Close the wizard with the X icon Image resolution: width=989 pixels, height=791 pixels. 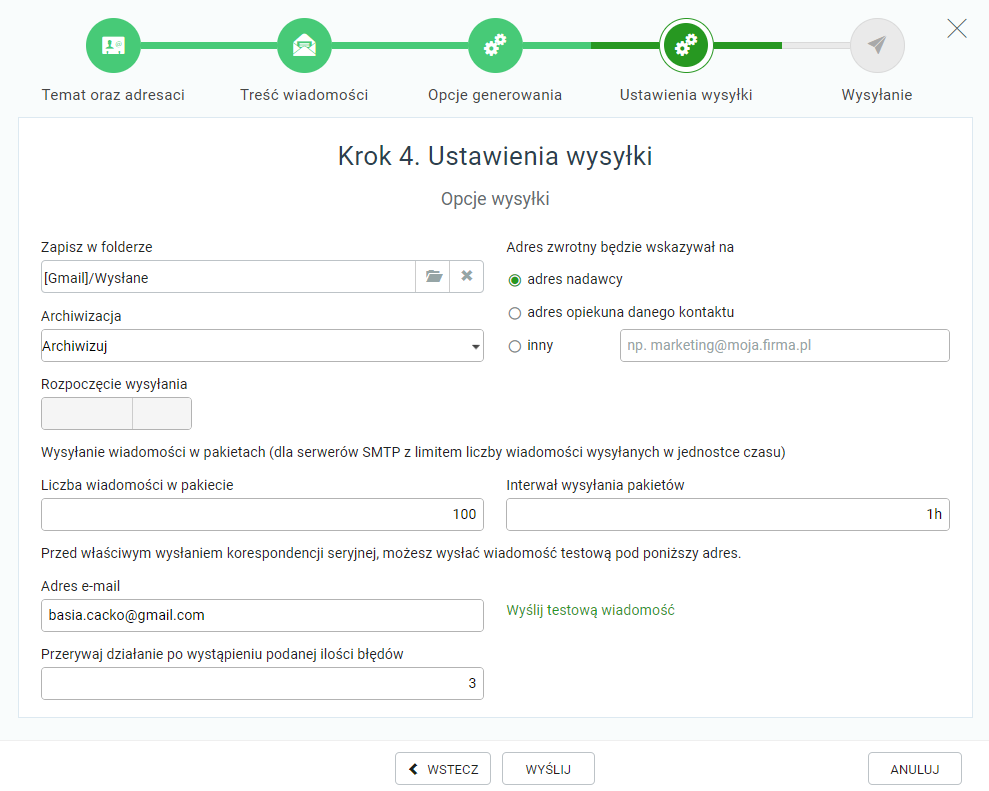point(957,28)
